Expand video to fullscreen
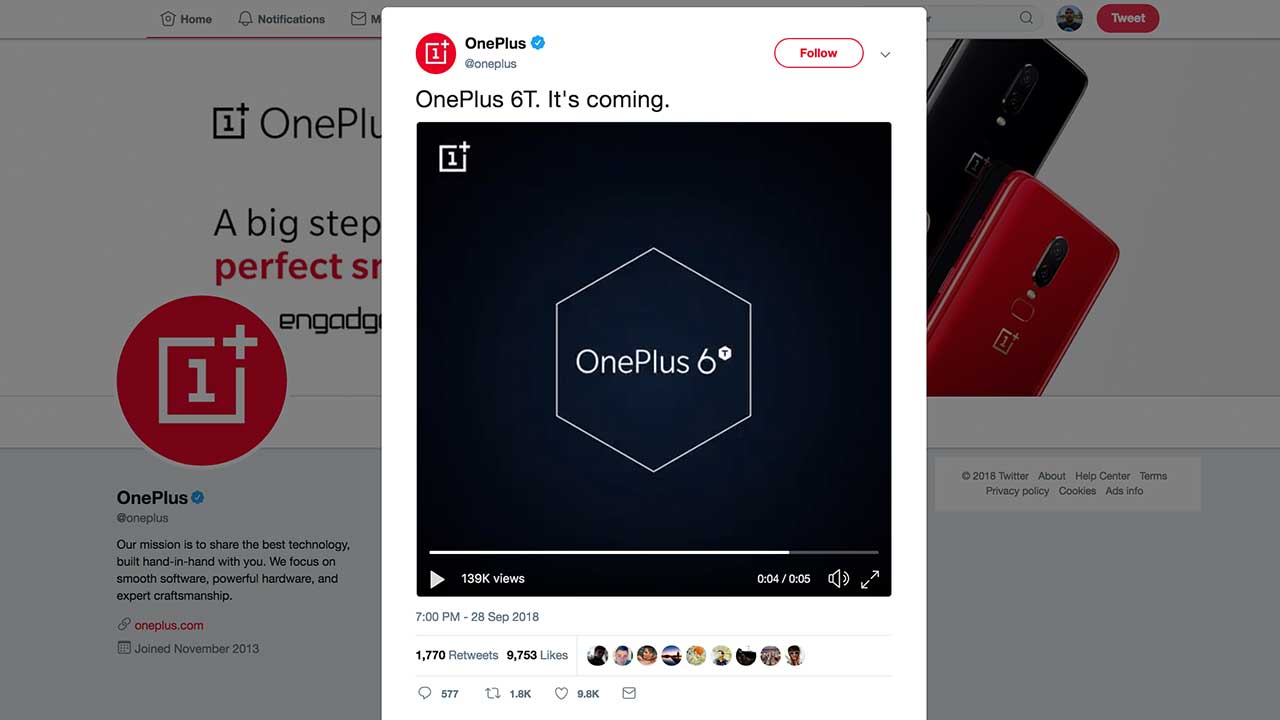The image size is (1280, 720). point(870,579)
